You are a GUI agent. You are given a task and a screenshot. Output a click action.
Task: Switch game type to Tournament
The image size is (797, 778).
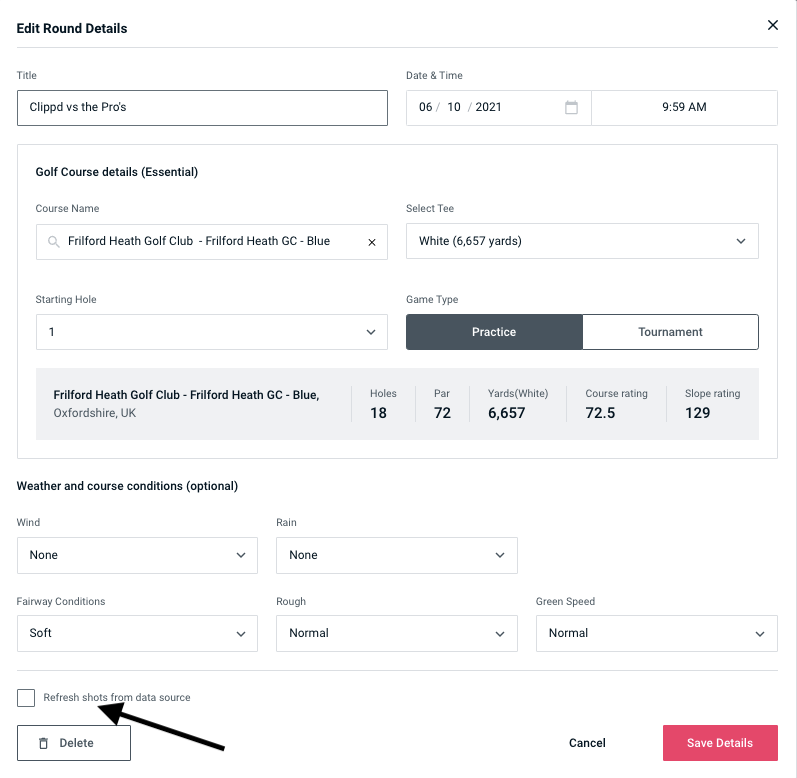pos(670,332)
